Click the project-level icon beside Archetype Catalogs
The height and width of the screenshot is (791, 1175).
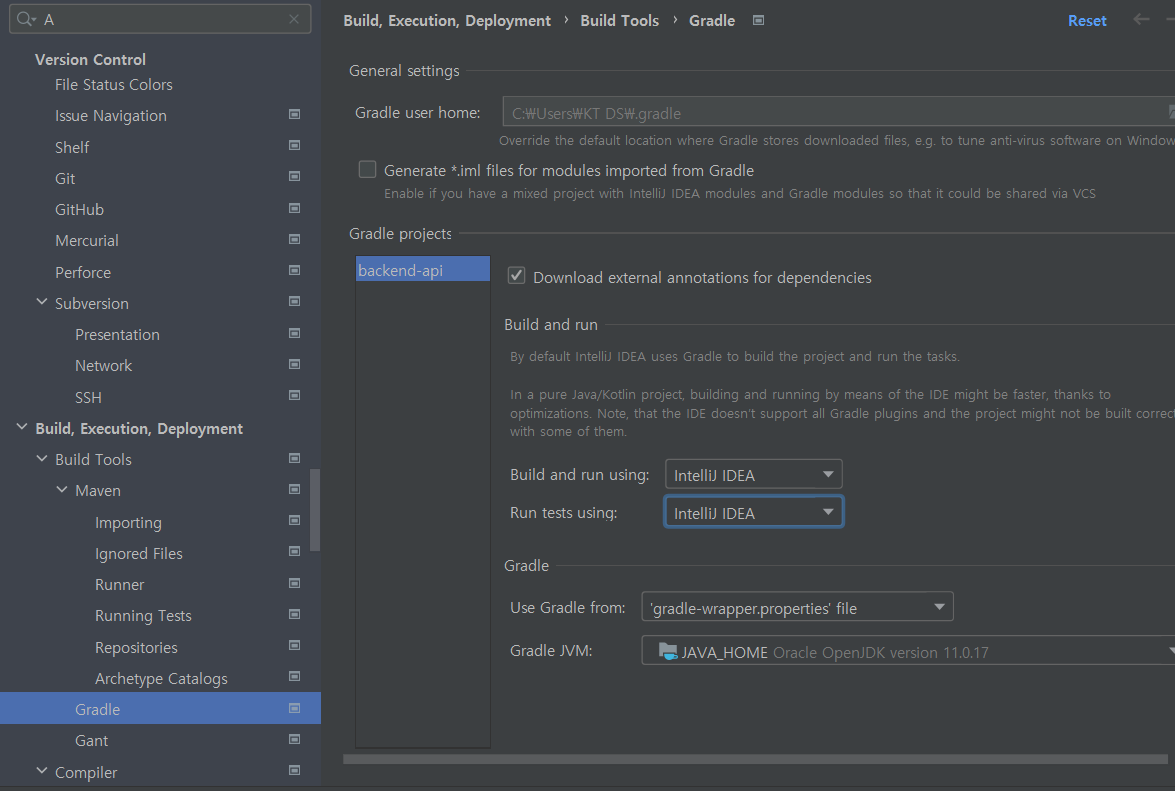pyautogui.click(x=294, y=676)
